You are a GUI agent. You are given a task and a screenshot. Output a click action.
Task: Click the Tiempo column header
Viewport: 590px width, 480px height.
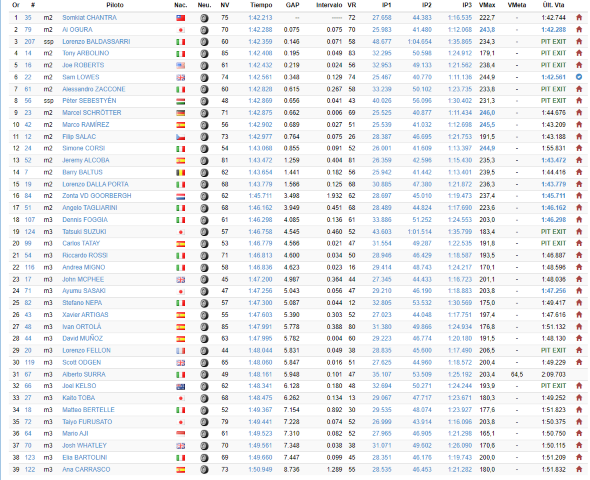point(261,5)
